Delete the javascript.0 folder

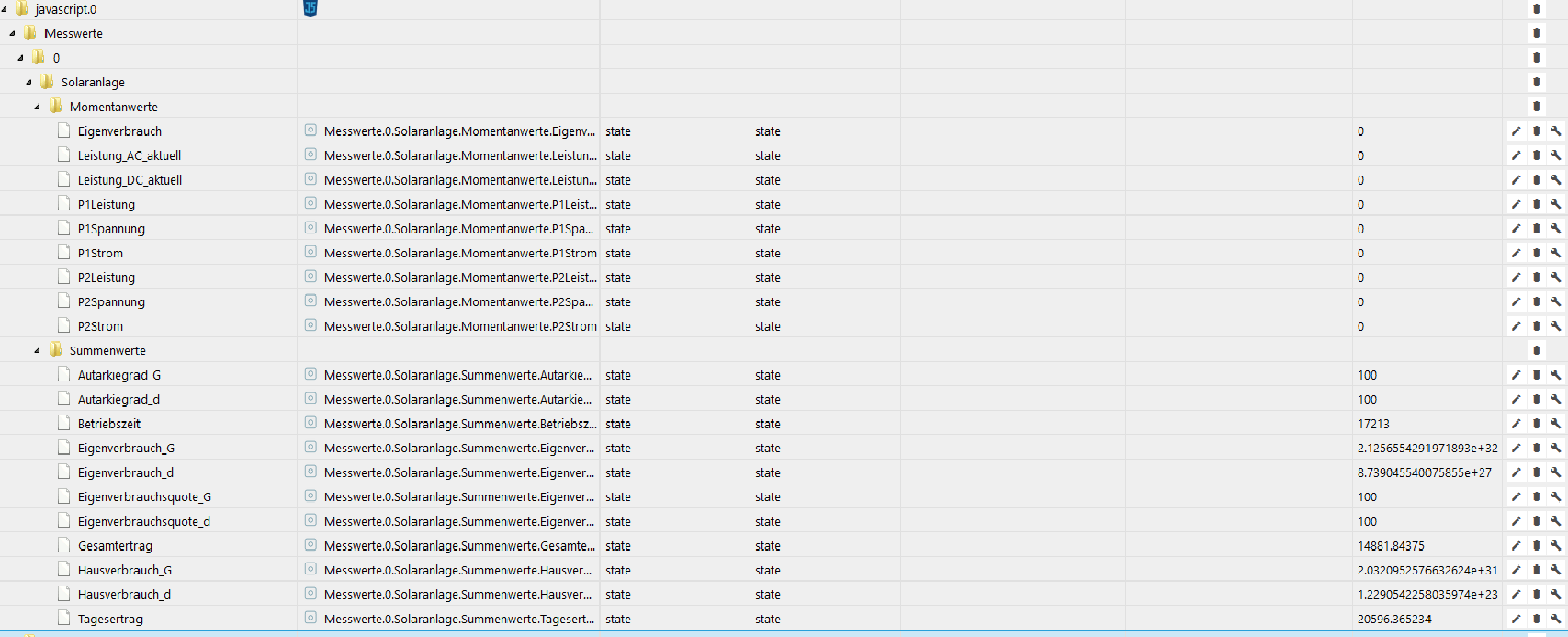click(x=1536, y=9)
